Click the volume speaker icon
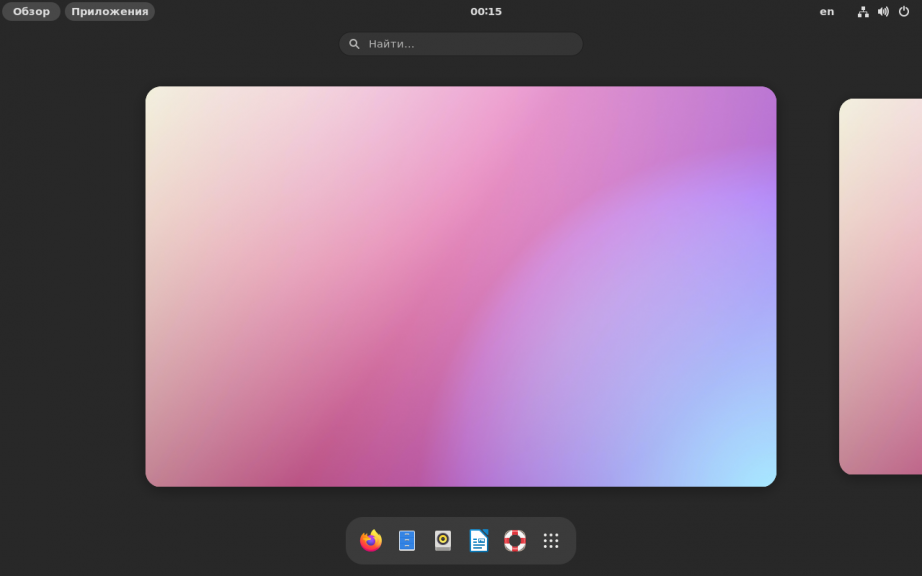Viewport: 922px width, 576px height. (x=883, y=12)
